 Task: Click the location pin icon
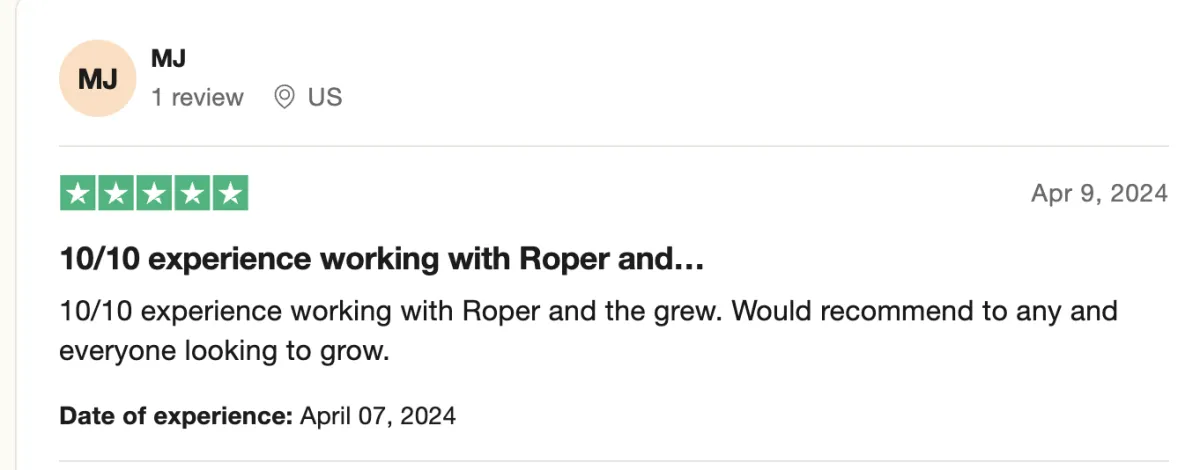[284, 97]
